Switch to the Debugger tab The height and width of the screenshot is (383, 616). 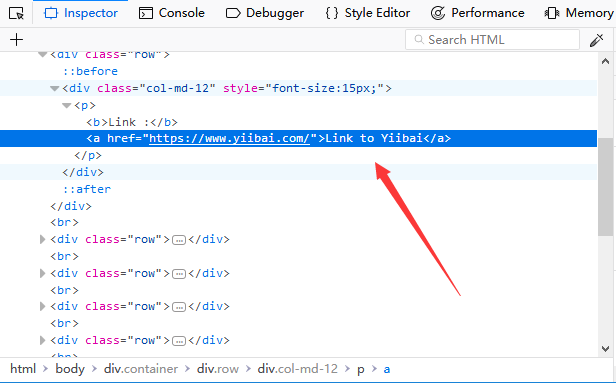(x=265, y=13)
